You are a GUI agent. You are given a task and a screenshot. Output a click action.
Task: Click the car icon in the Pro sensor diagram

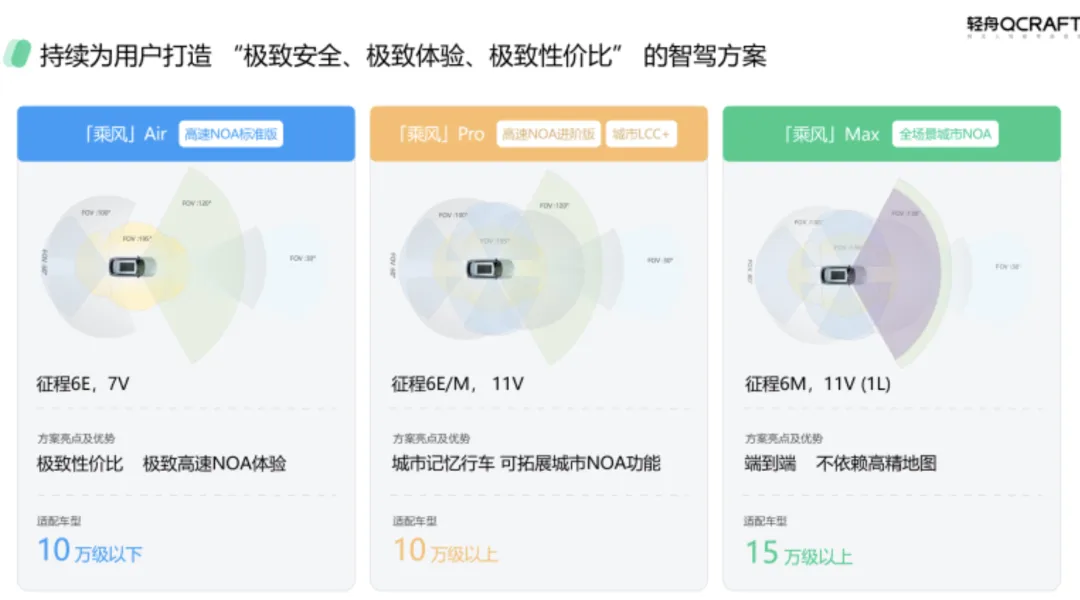(x=490, y=268)
